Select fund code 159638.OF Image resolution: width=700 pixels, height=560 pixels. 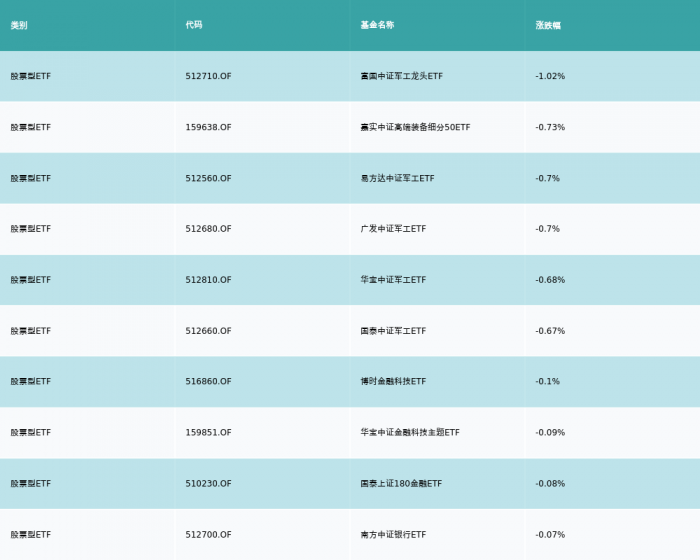tap(208, 127)
